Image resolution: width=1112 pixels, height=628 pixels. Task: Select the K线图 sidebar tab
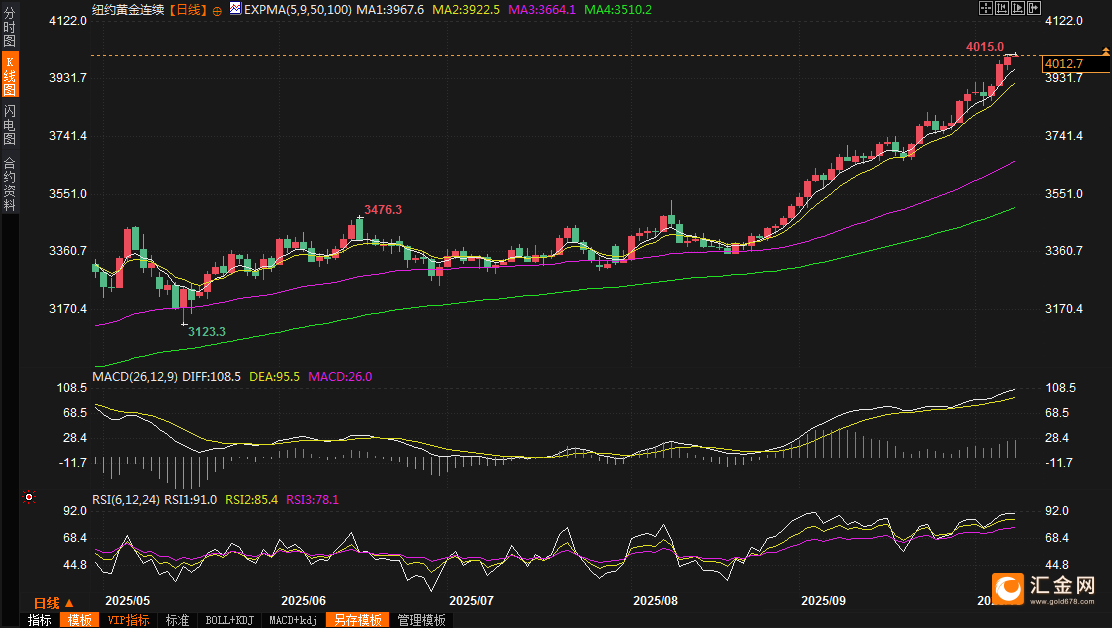(9, 76)
